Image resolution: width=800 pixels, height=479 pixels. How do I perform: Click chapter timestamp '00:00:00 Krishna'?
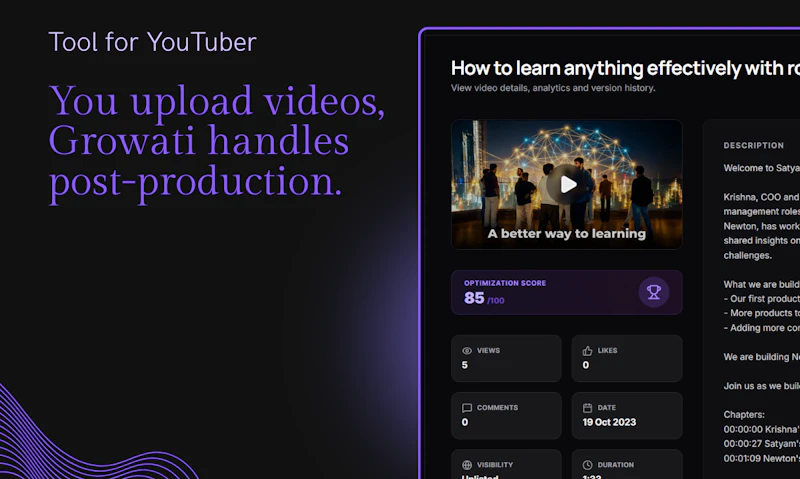(762, 430)
